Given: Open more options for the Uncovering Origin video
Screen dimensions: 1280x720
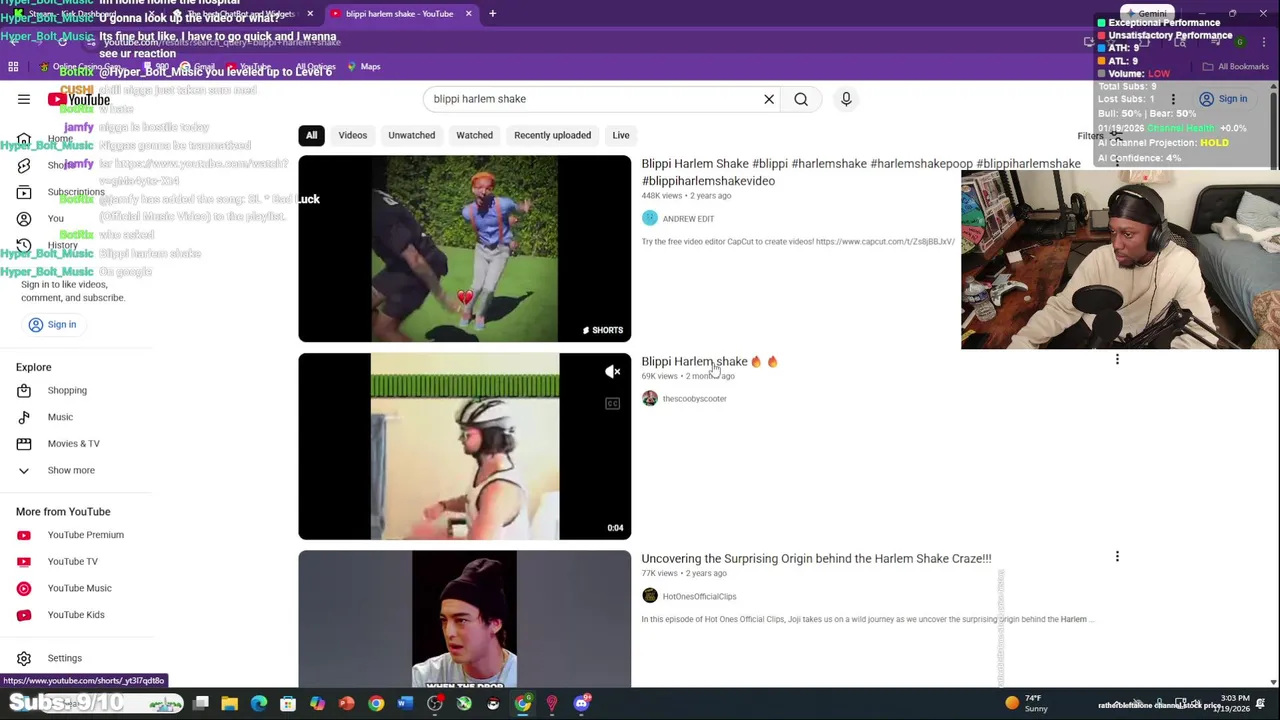Looking at the screenshot, I should coord(1117,557).
